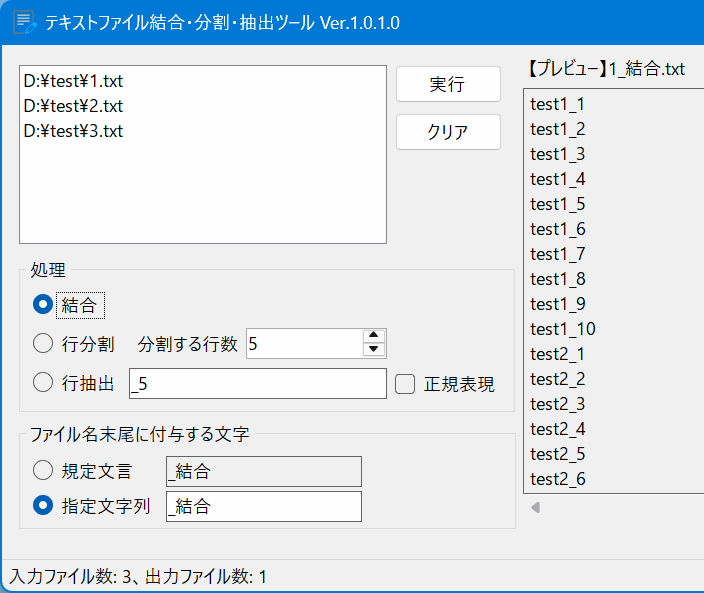Click preview scrollbar left arrow
Screen dimensions: 704x593
click(535, 508)
